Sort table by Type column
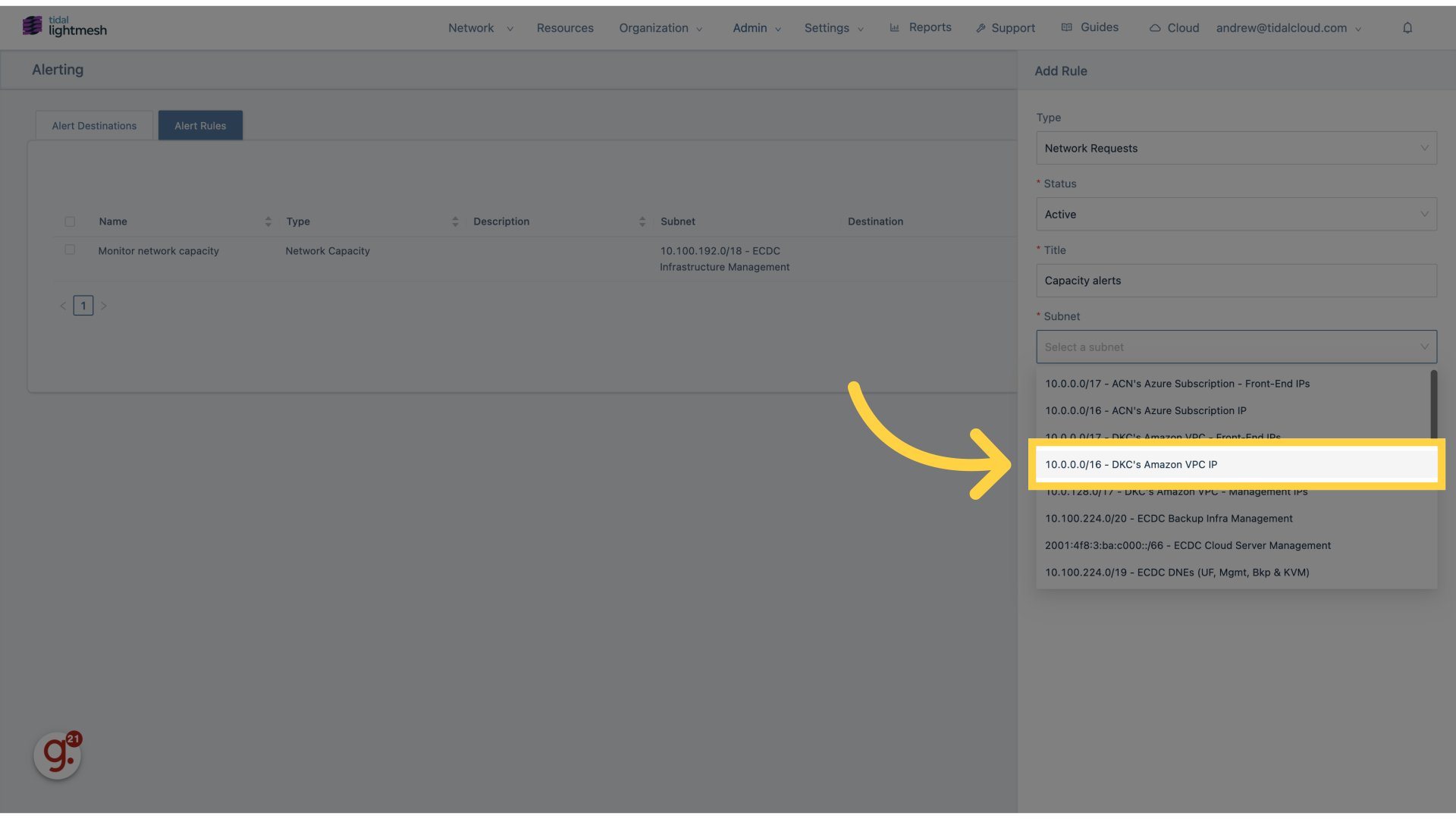The width and height of the screenshot is (1456, 819). tap(455, 221)
